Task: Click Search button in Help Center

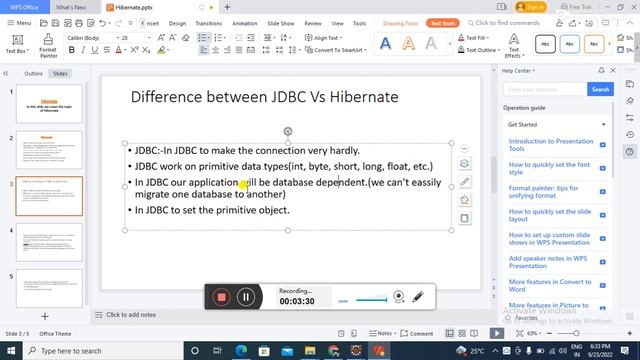Action: 600,89
